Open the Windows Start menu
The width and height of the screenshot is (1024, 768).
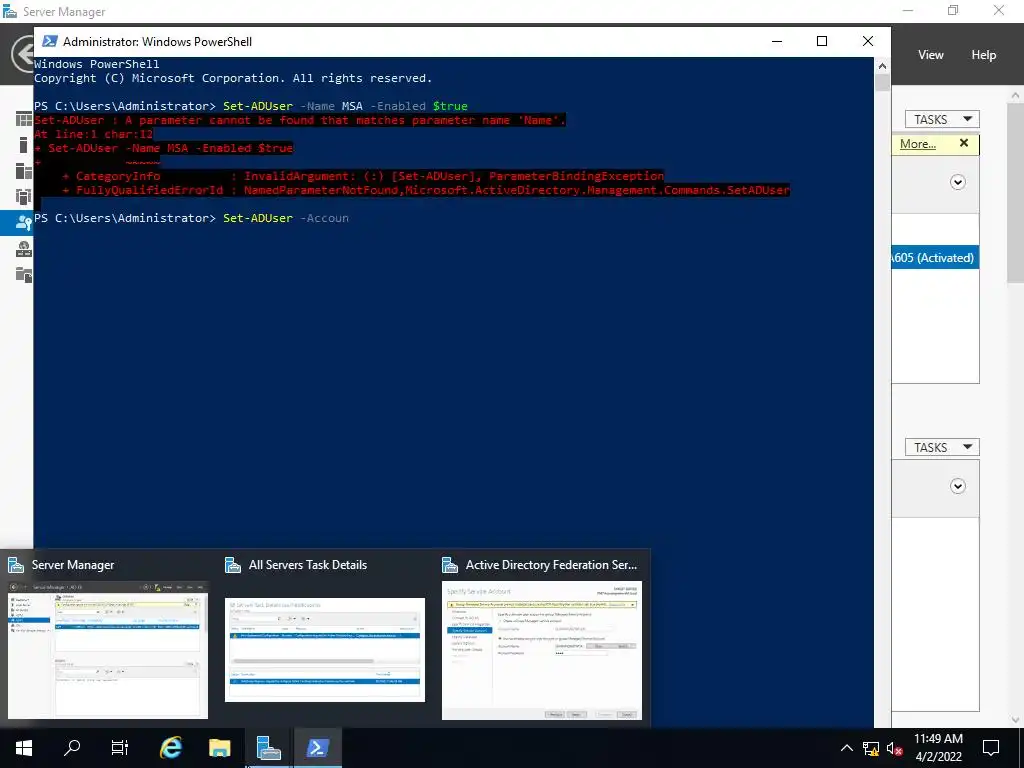[24, 748]
